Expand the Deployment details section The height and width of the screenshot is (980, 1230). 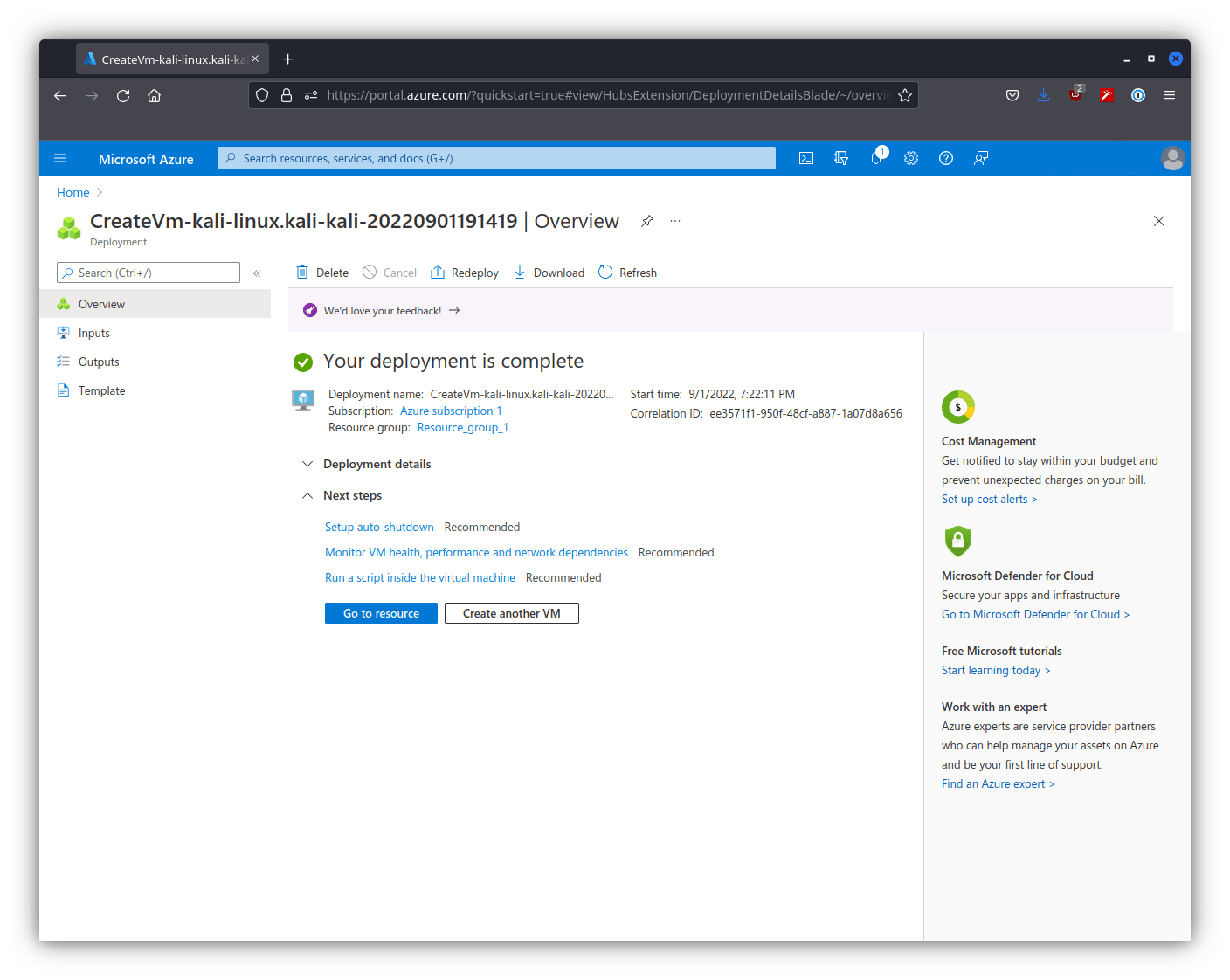click(x=377, y=464)
